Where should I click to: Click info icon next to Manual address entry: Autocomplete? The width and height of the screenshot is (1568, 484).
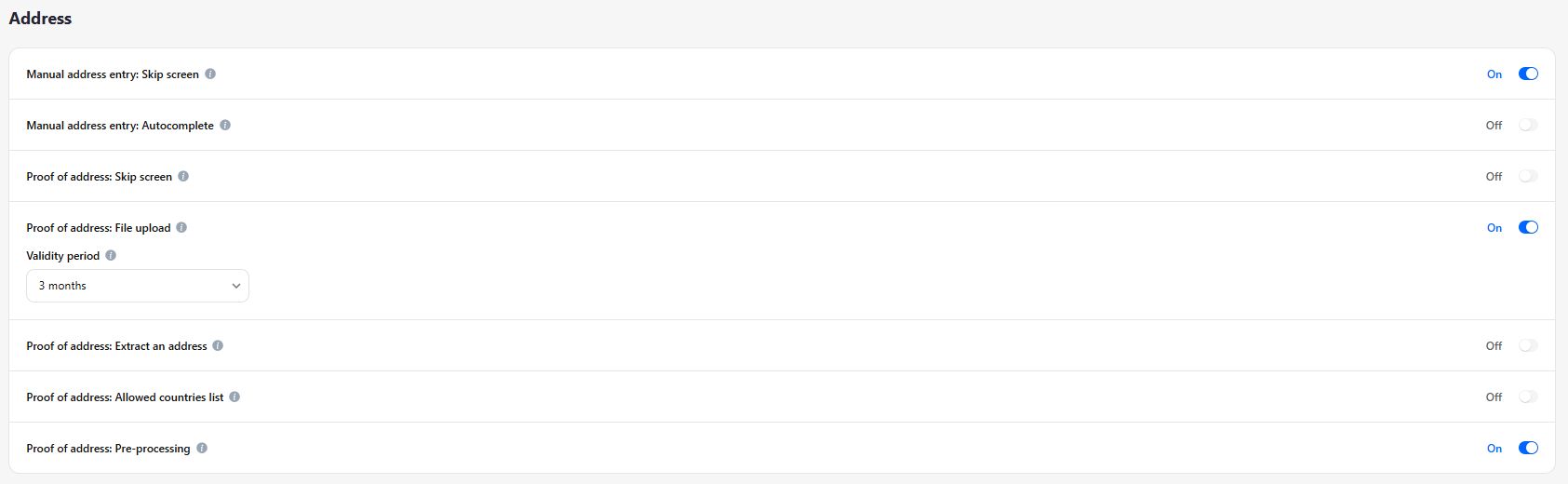click(x=225, y=126)
